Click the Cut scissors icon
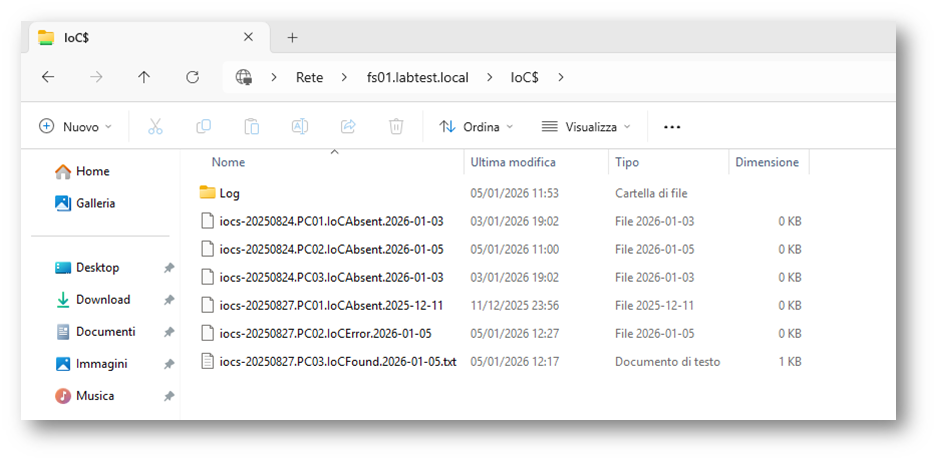This screenshot has height=462, width=938. click(155, 127)
